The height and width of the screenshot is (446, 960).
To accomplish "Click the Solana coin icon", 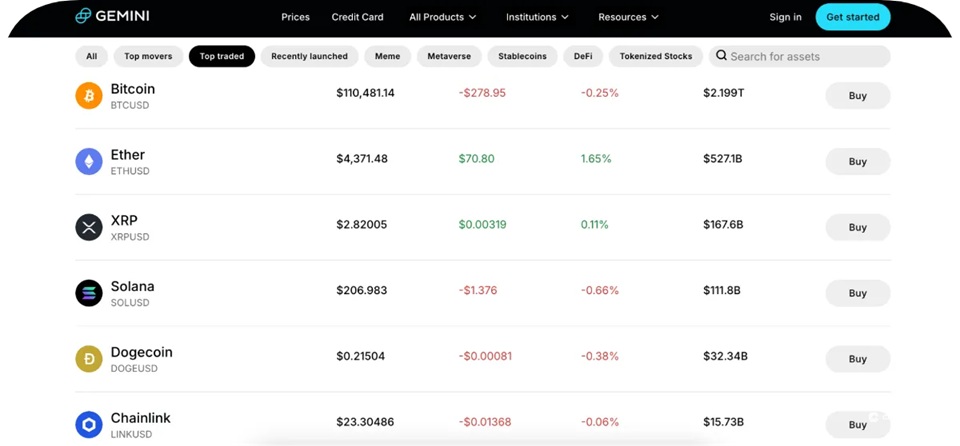I will pyautogui.click(x=89, y=293).
